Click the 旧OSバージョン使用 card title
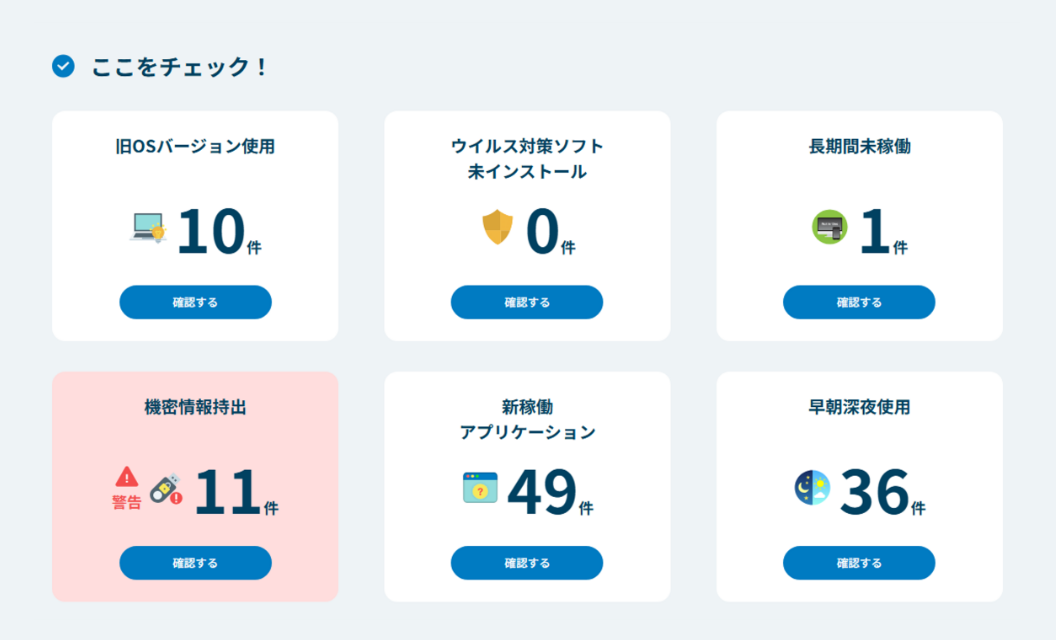Image resolution: width=1056 pixels, height=640 pixels. [x=194, y=145]
